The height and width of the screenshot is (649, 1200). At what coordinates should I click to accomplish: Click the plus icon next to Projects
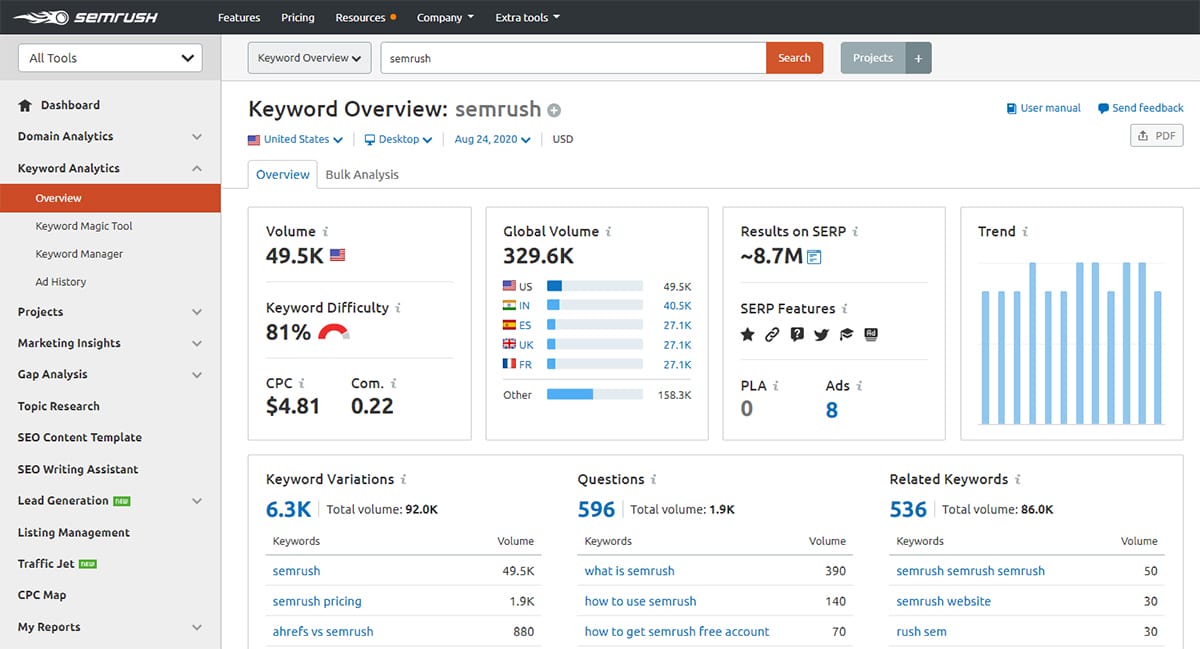click(918, 58)
